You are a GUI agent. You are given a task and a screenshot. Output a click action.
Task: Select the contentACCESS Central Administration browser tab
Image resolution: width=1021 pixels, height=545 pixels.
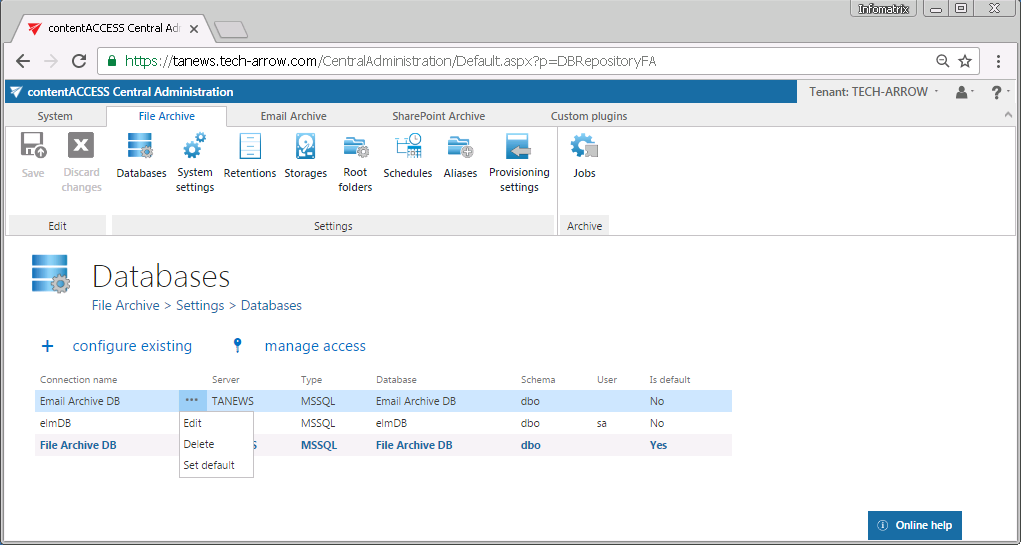click(x=115, y=29)
